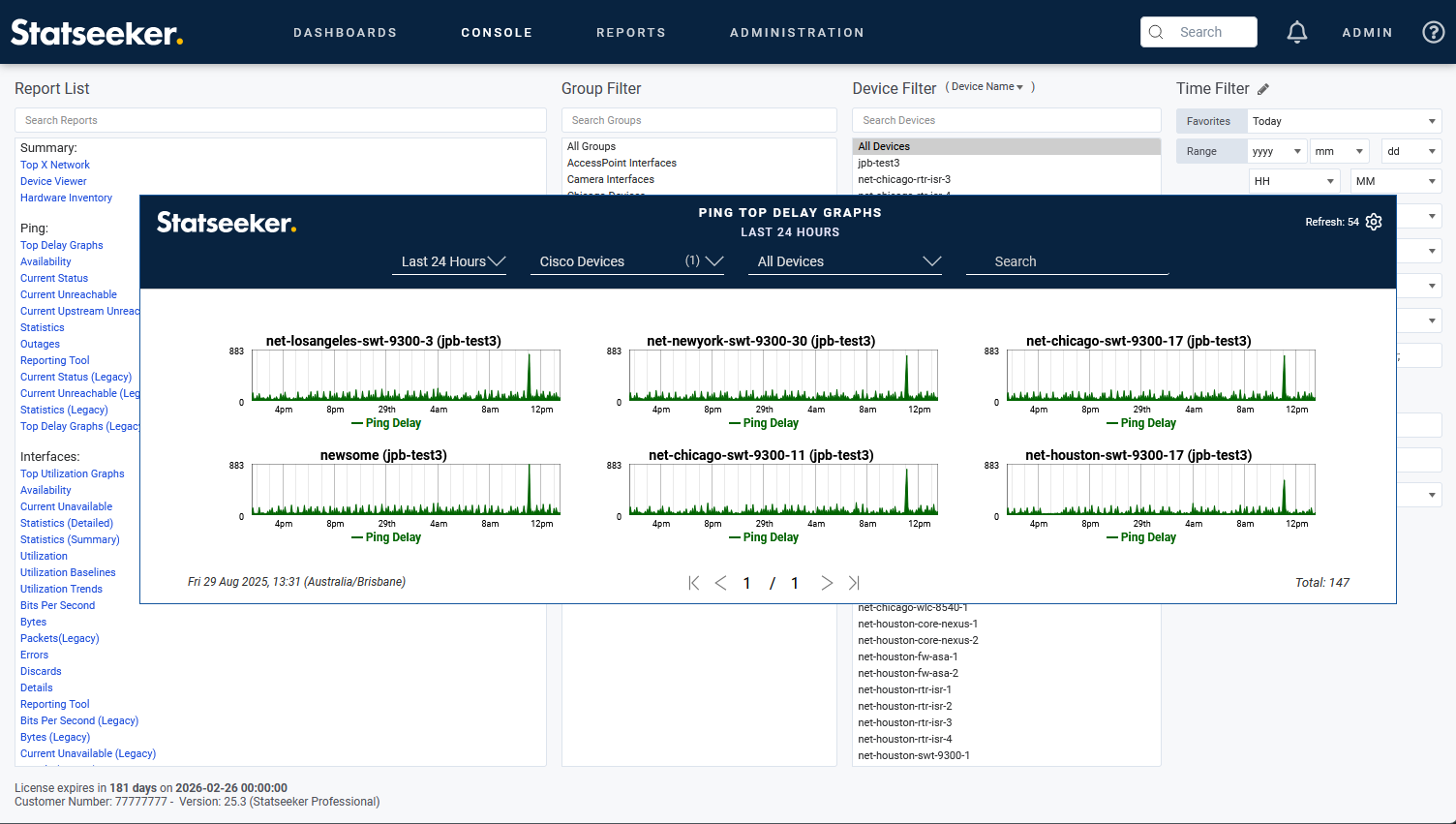
Task: Click the Search Reports input field
Action: (x=281, y=120)
